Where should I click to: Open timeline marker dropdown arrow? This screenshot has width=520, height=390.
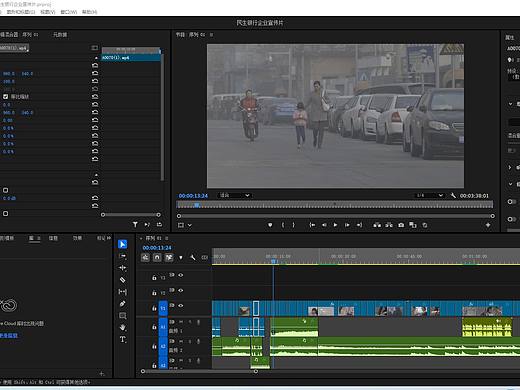[181, 257]
